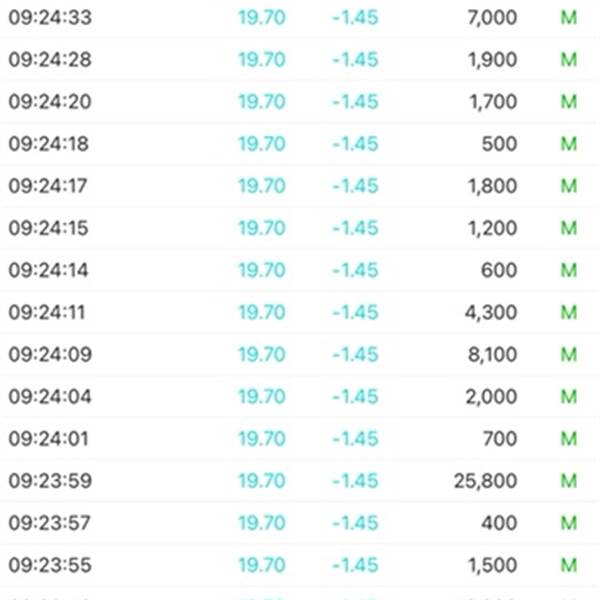This screenshot has width=600, height=600.
Task: Click the 600 volume entry
Action: (499, 270)
